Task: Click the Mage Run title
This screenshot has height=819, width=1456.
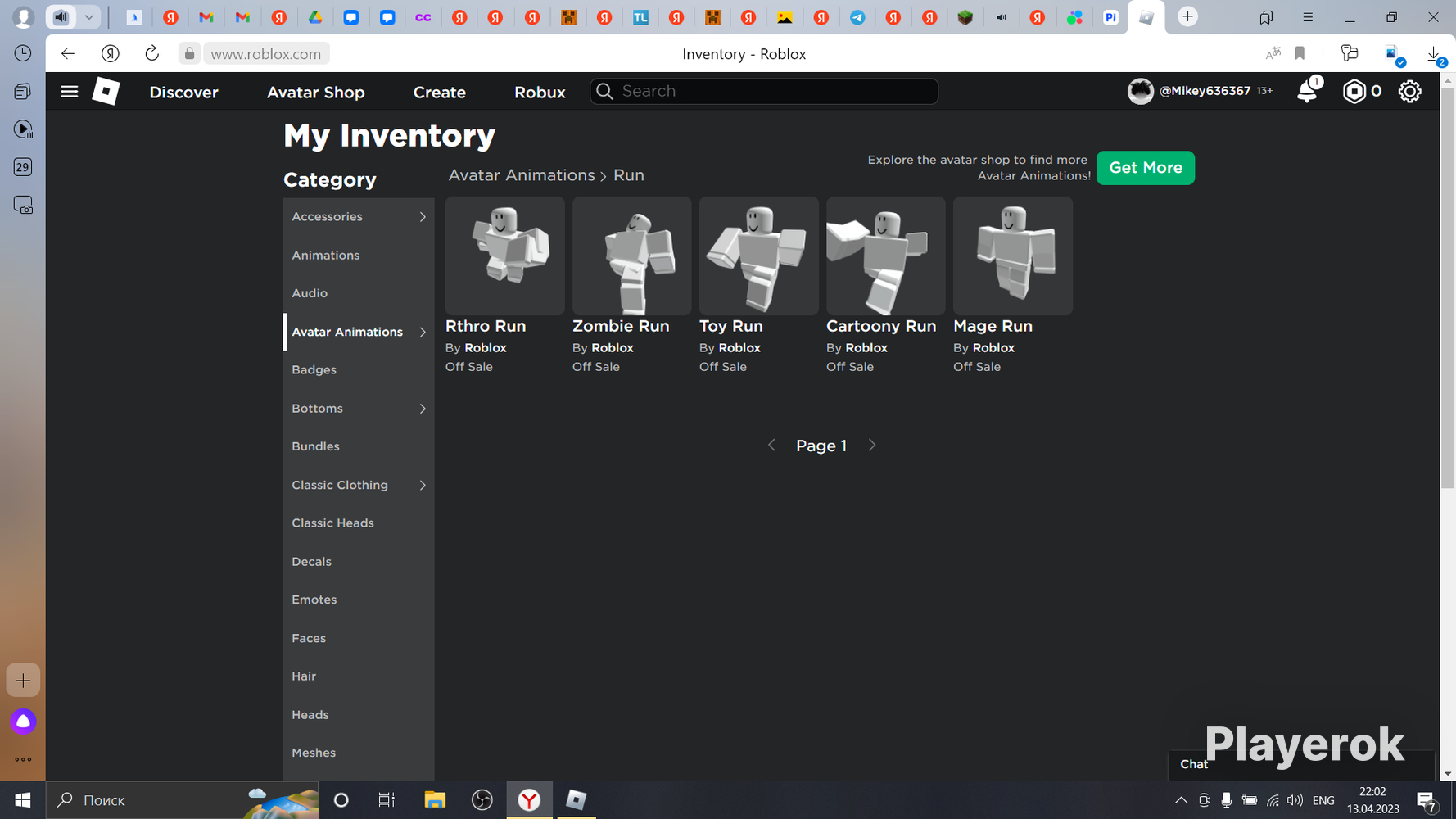Action: click(x=993, y=326)
